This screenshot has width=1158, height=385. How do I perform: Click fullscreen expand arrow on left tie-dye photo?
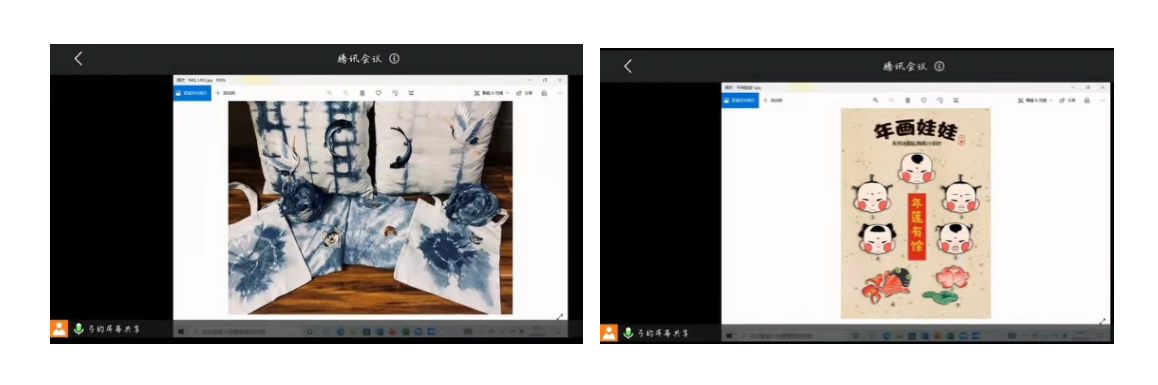pos(560,316)
